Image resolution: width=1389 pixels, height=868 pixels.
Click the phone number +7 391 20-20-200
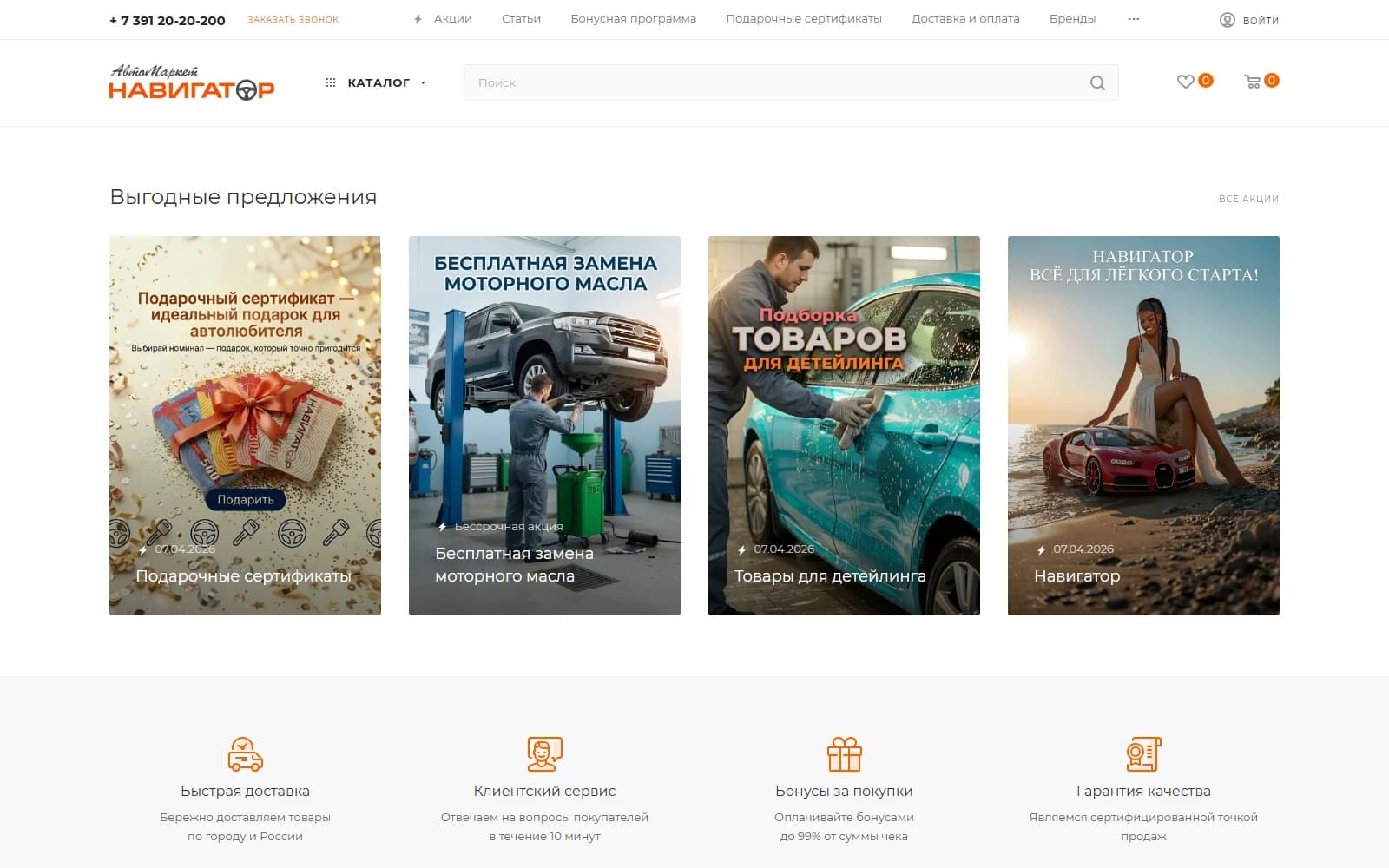[x=168, y=21]
